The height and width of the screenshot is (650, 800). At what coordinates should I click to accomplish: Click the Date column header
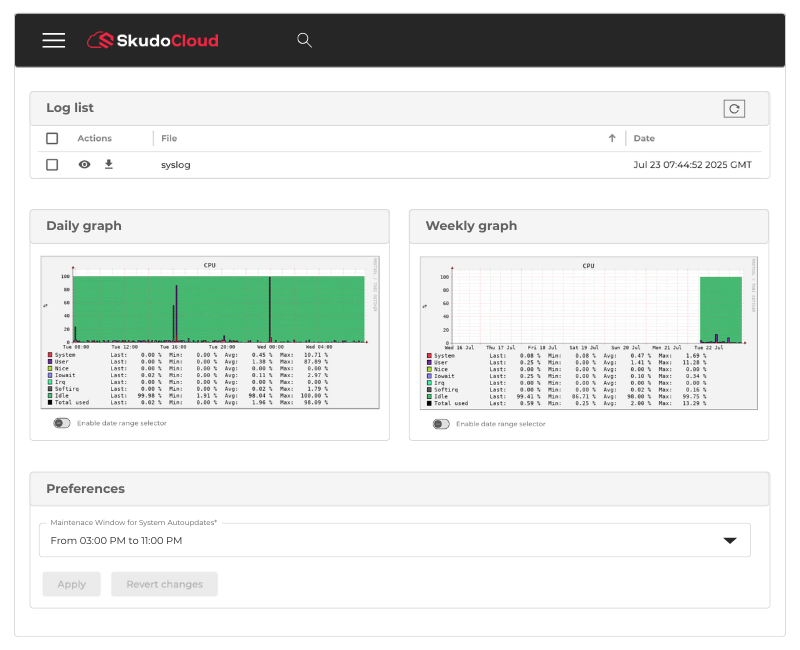[644, 138]
